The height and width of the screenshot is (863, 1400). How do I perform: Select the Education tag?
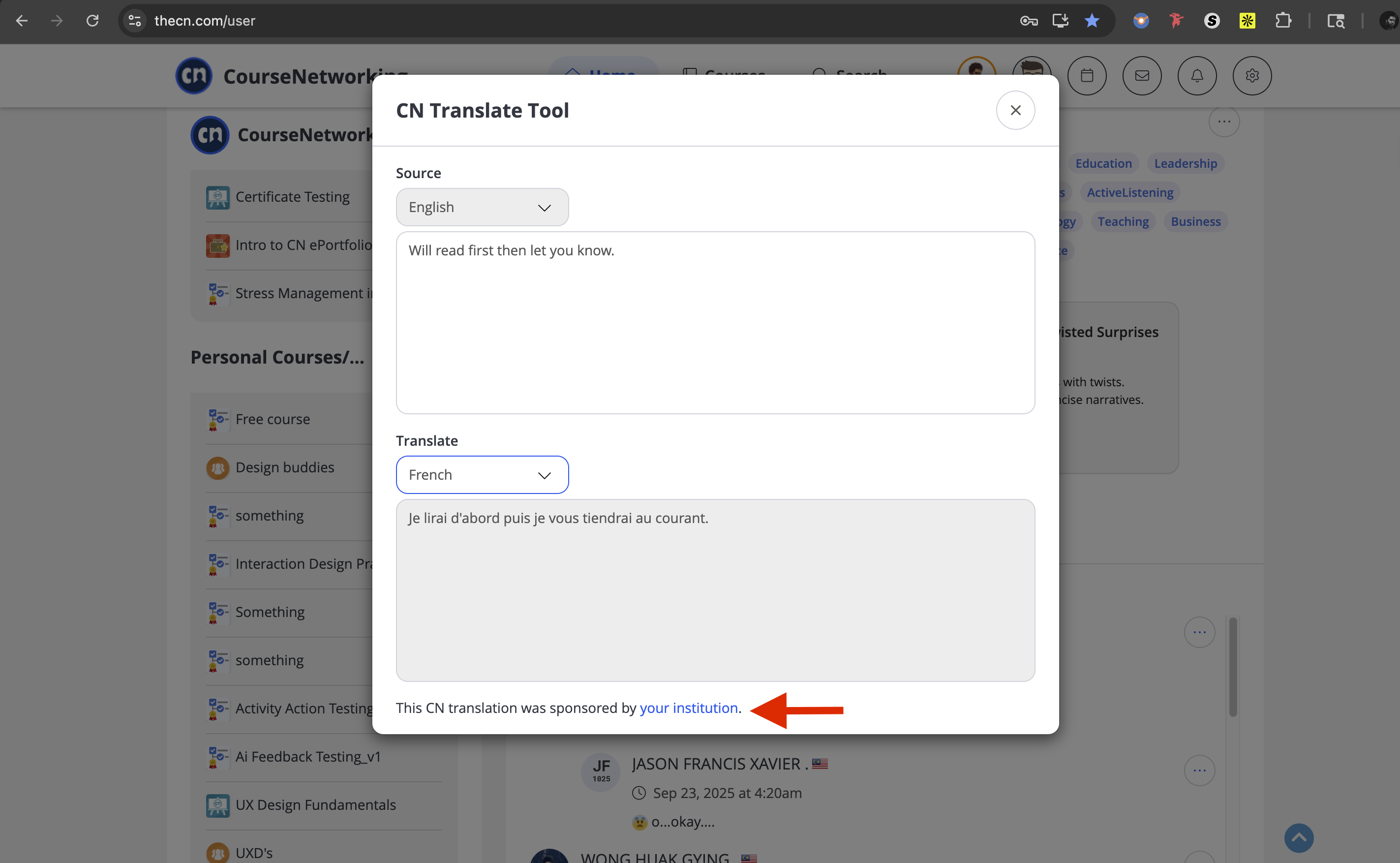1103,163
